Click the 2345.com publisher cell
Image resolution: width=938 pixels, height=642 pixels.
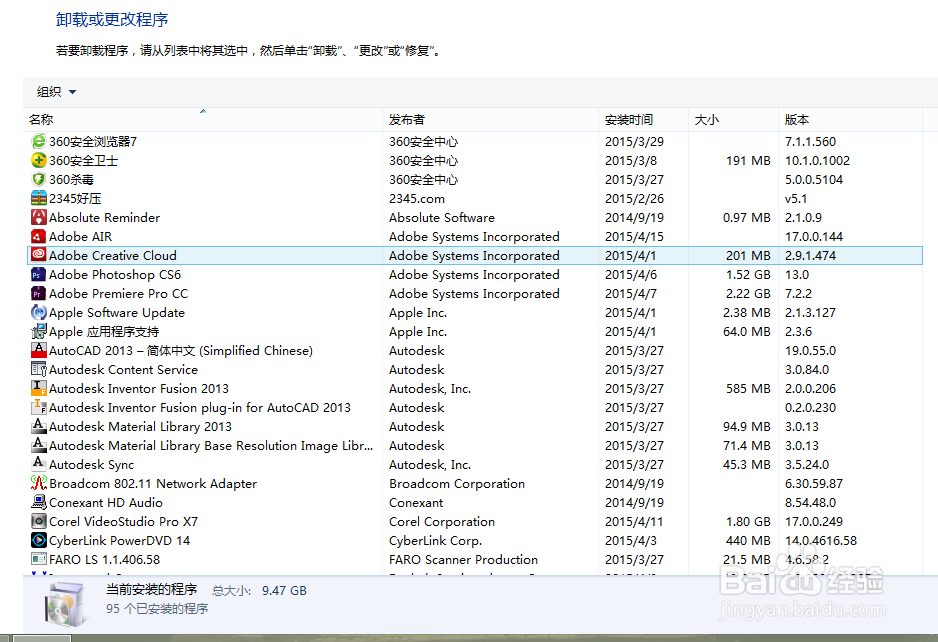(417, 199)
